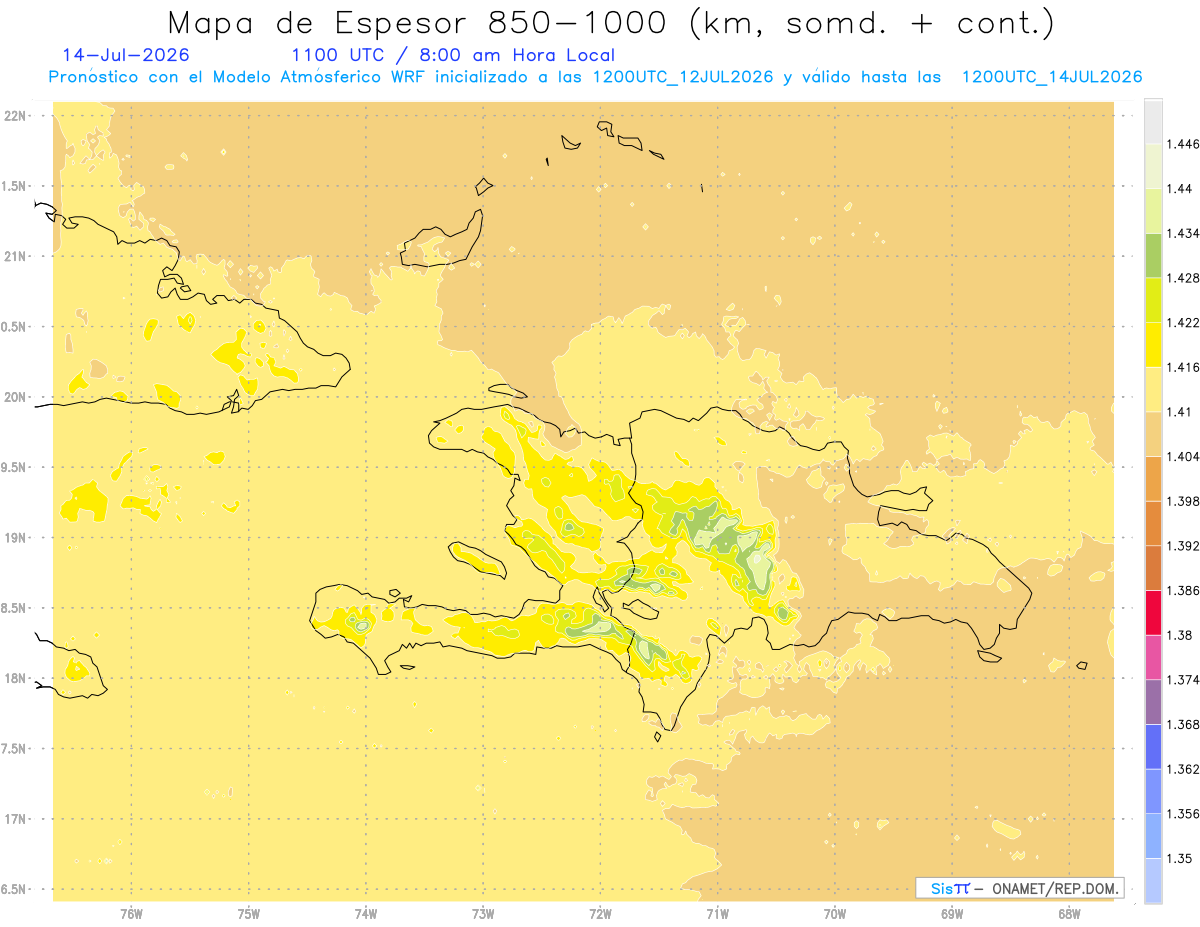Click the colorbar label '1.386'

click(1183, 591)
